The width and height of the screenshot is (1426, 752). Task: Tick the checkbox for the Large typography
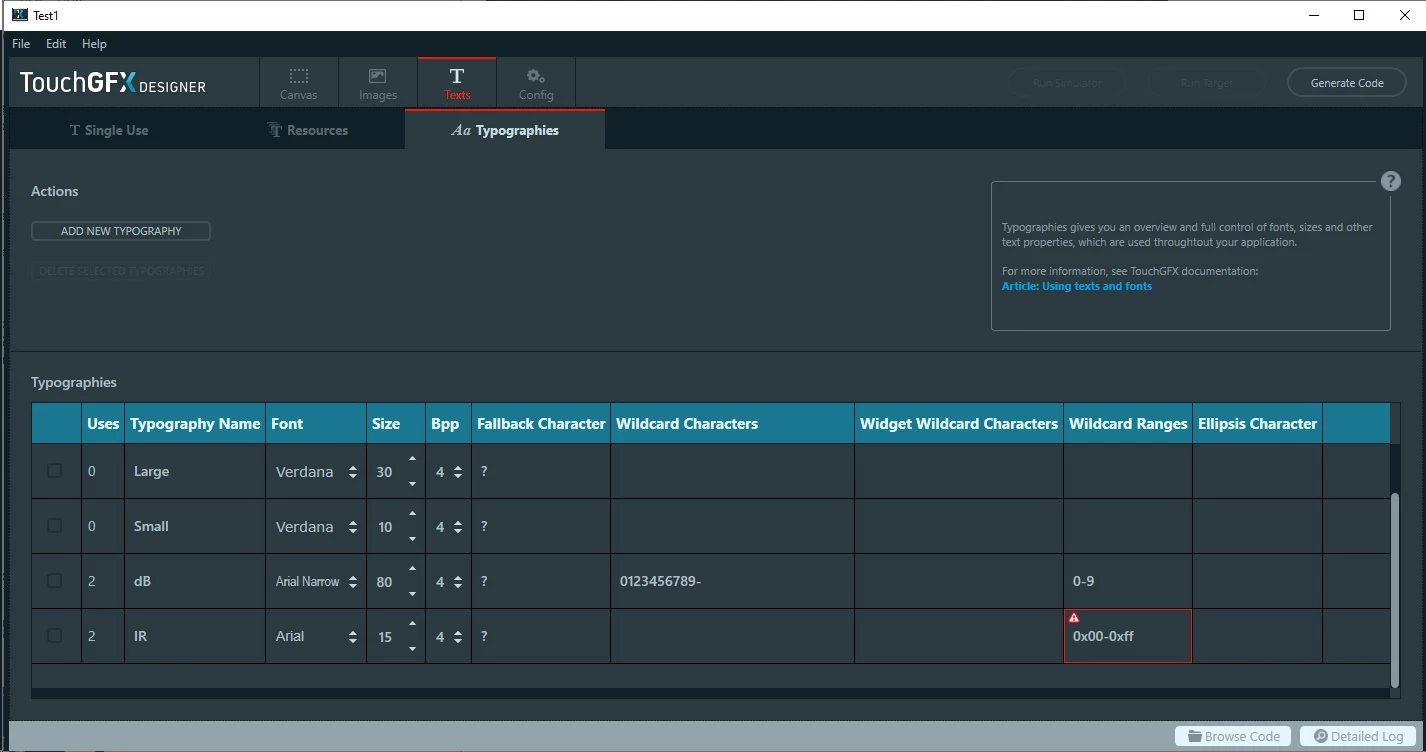click(x=55, y=471)
